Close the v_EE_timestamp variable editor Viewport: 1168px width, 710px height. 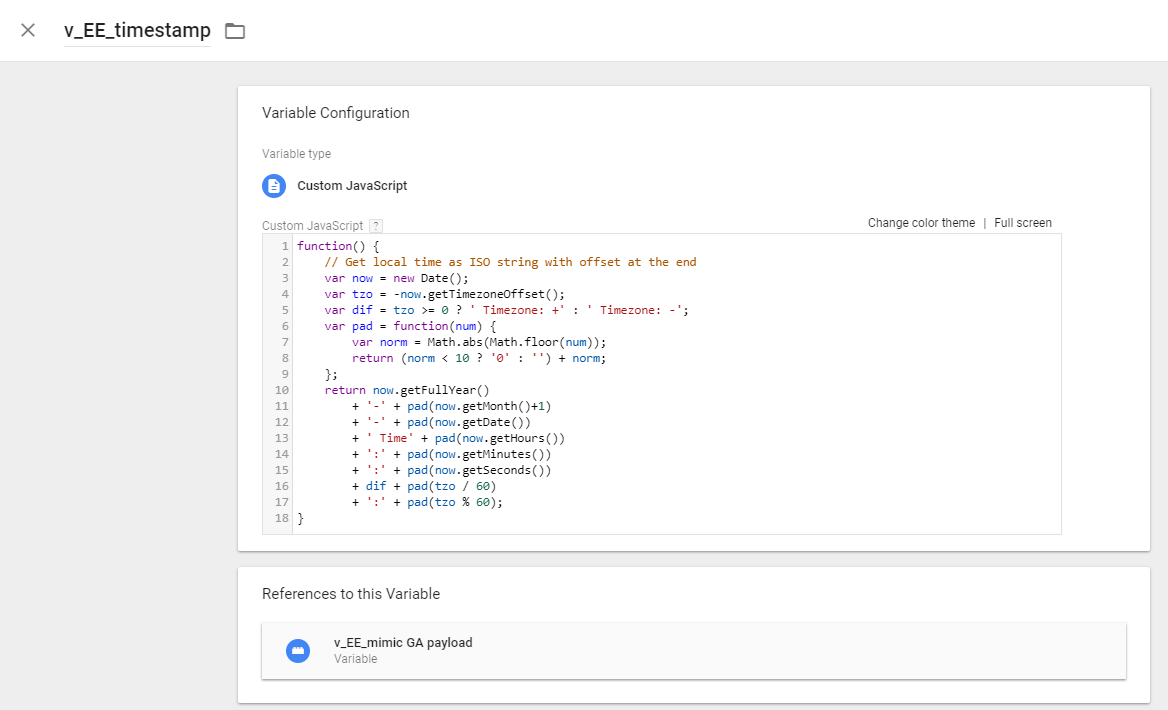pyautogui.click(x=27, y=30)
